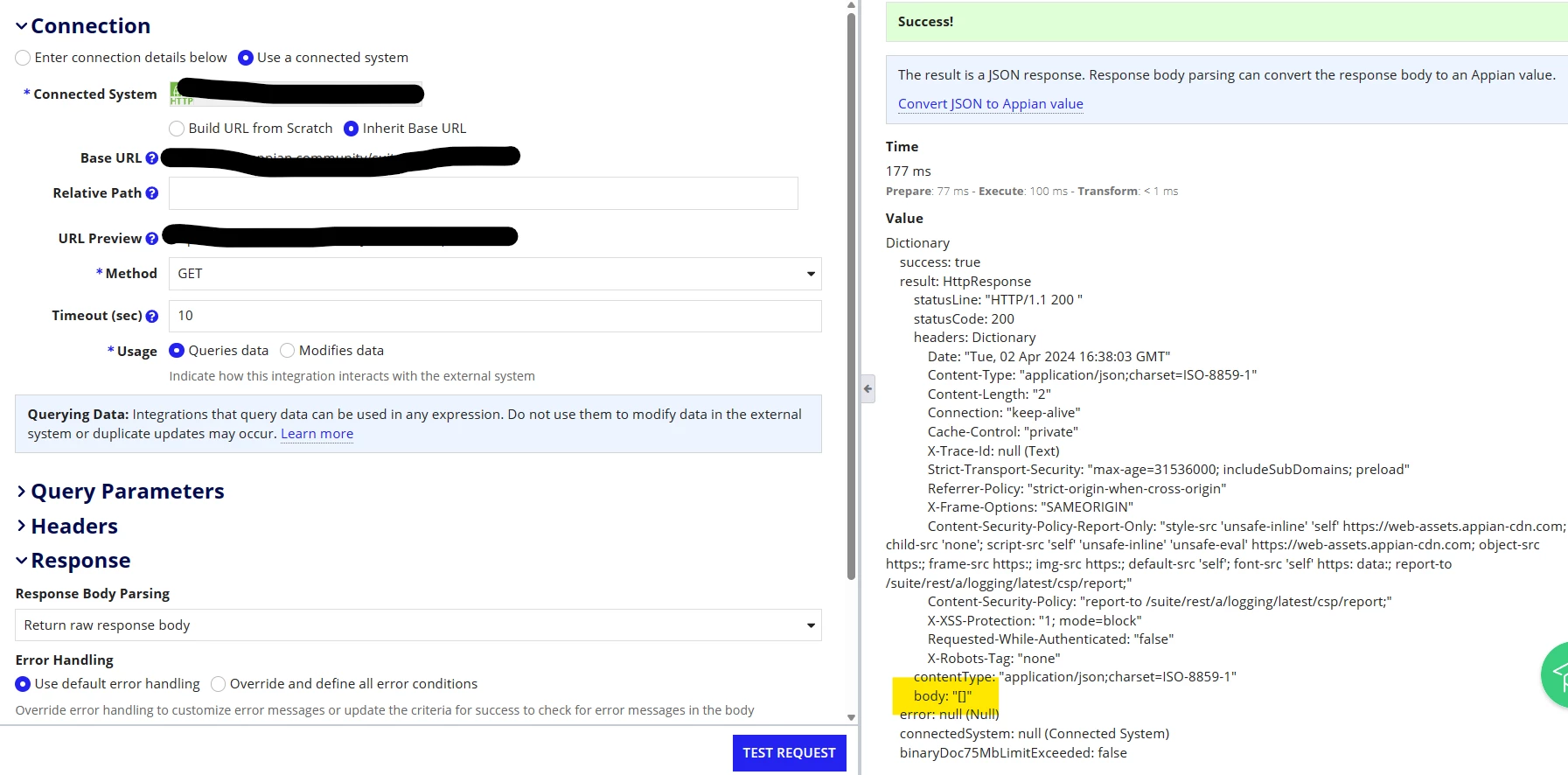Viewport: 1568px width, 775px height.
Task: Click the 'X-Robots-Tag: "none"' line
Action: coord(993,659)
